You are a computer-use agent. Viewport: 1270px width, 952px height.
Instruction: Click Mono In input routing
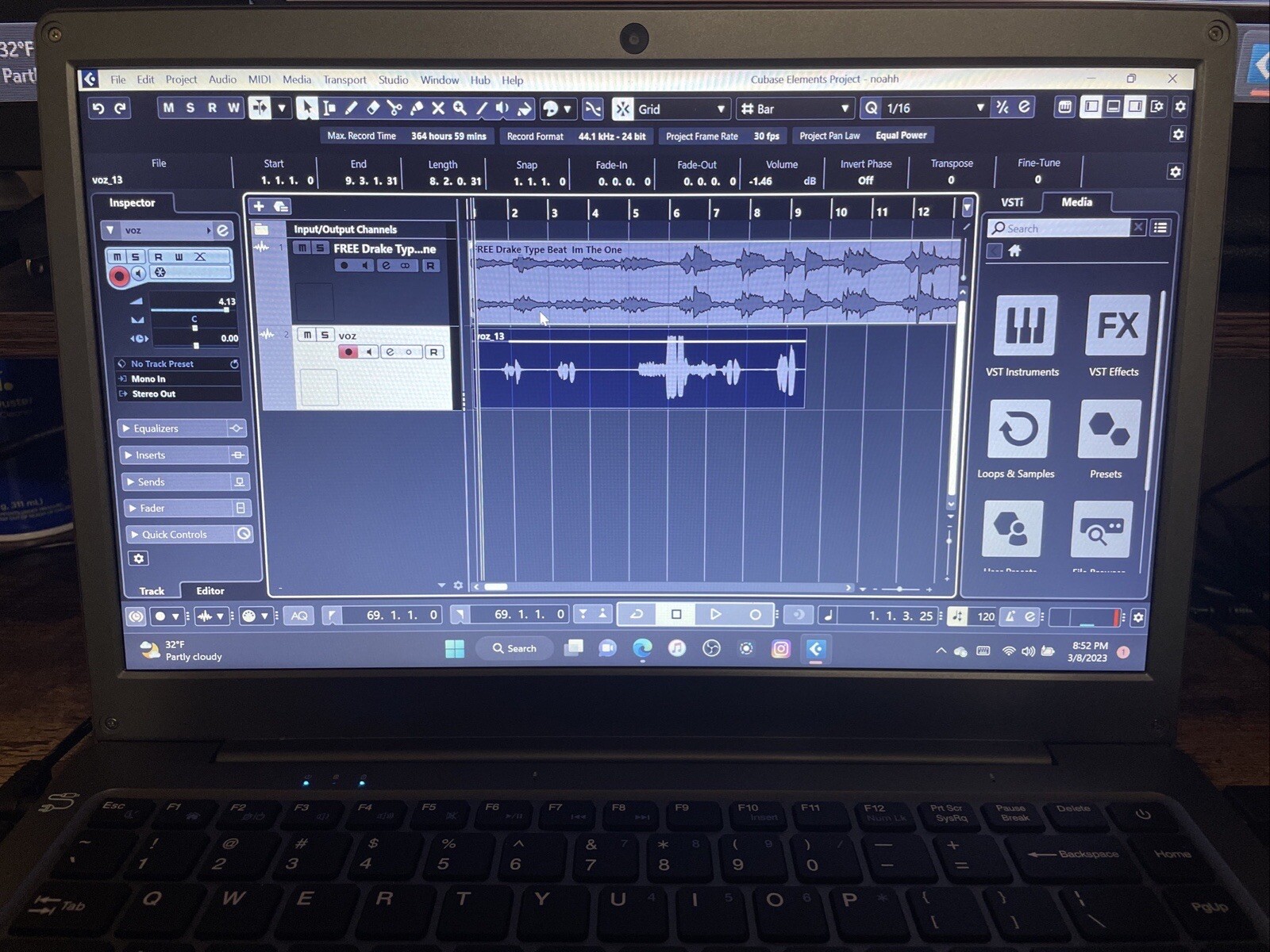(x=178, y=378)
